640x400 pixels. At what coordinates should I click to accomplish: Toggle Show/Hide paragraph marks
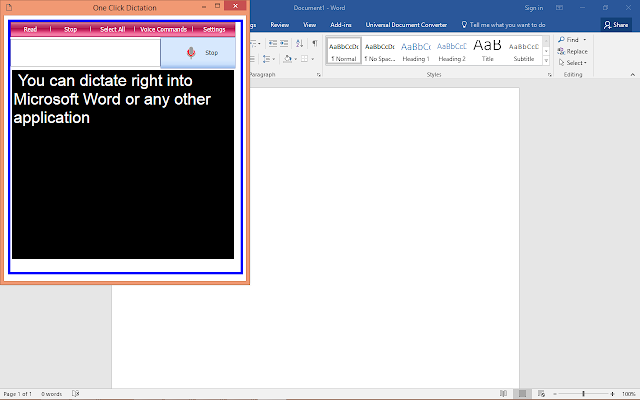pyautogui.click(x=315, y=43)
